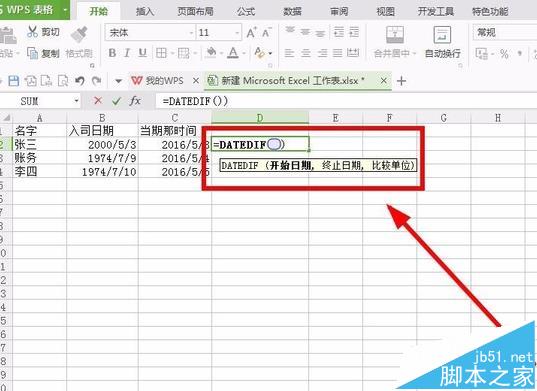This screenshot has width=537, height=391.
Task: Click the Copy (复制) icon
Action: (33, 53)
